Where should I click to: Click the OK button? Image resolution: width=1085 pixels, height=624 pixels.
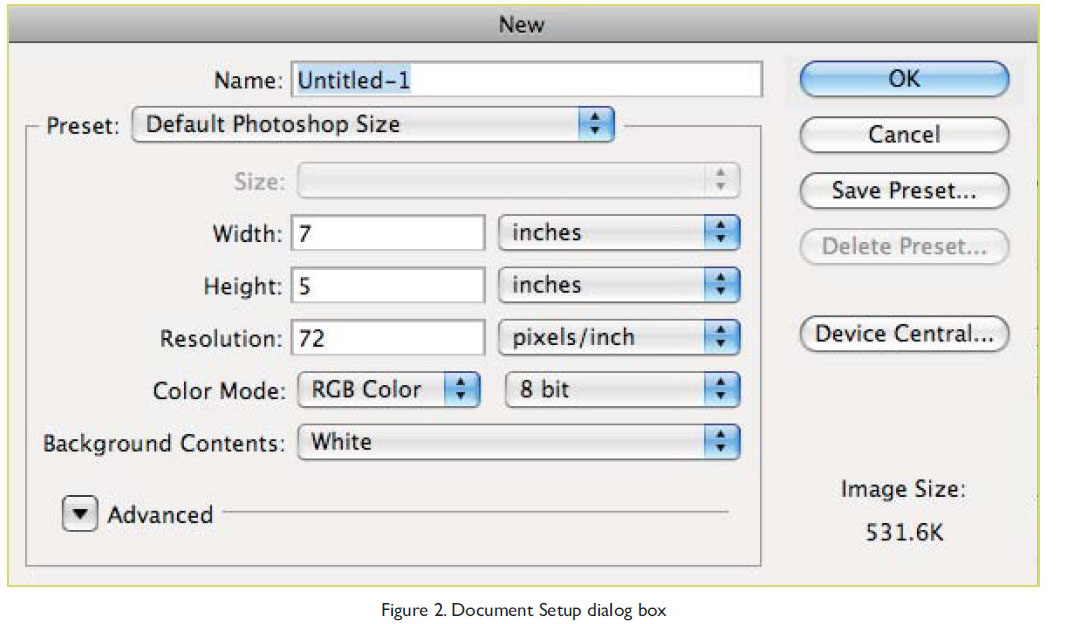904,79
